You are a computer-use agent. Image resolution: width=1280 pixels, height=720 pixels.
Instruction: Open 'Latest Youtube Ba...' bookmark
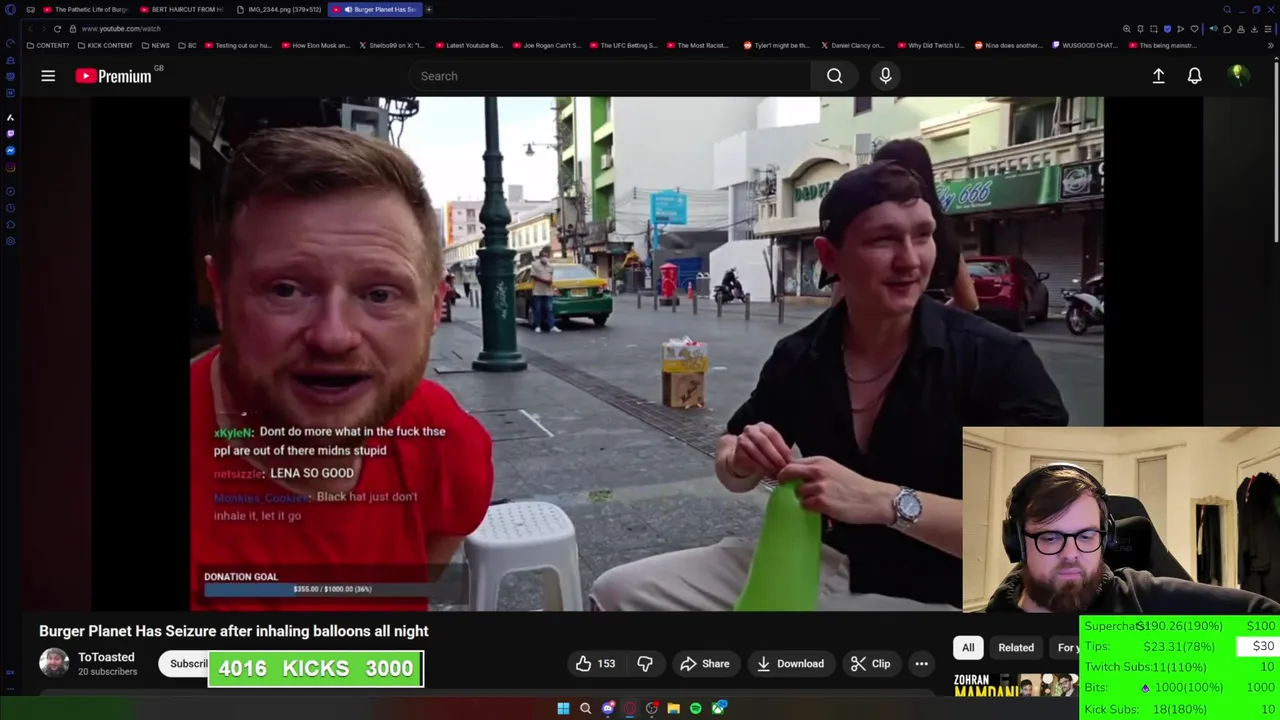pos(468,45)
